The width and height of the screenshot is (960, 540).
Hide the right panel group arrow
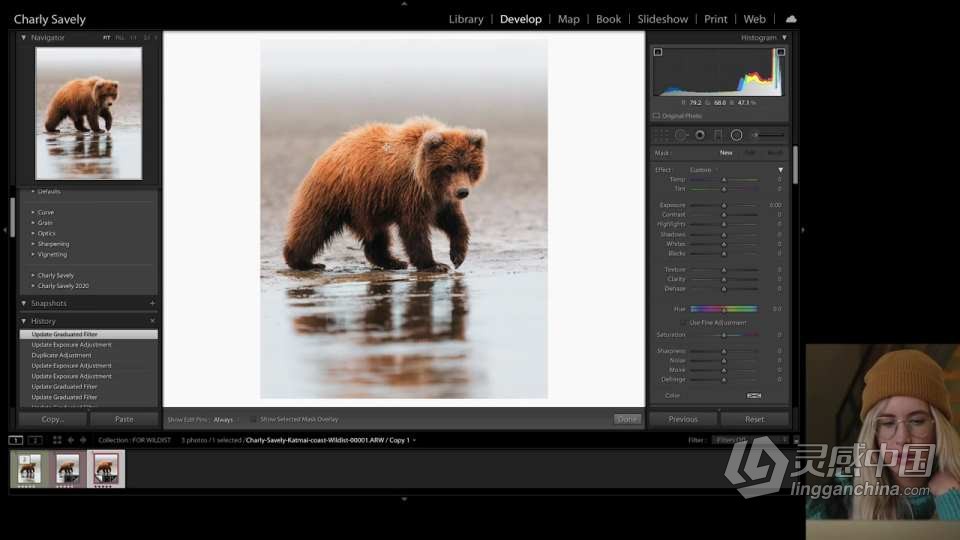click(803, 230)
